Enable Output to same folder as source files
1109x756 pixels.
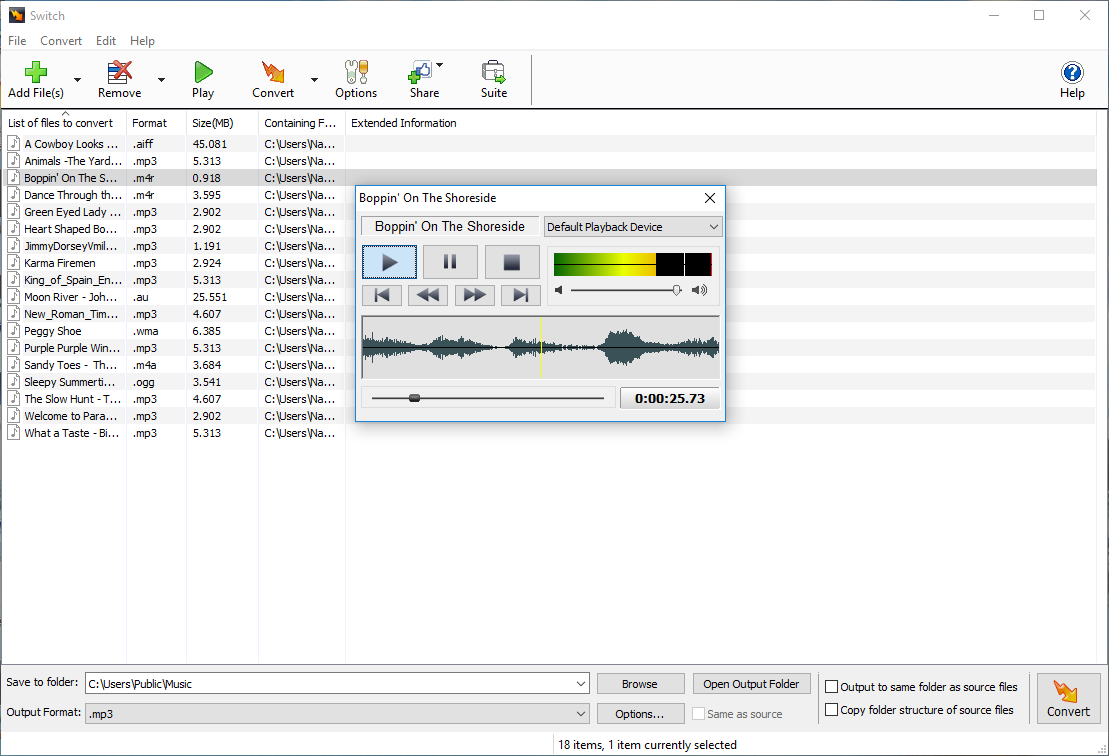click(x=831, y=687)
